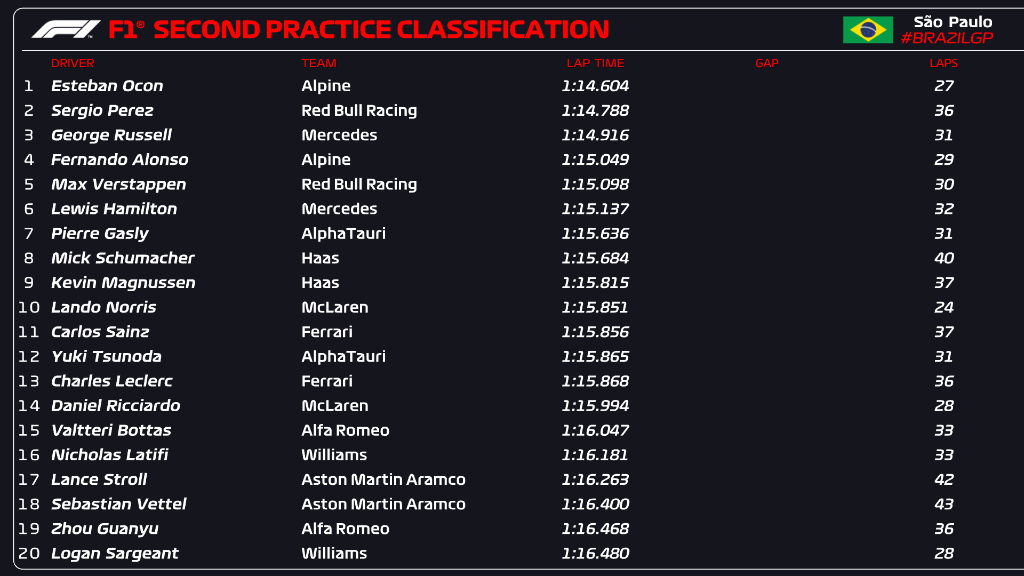Click Lance Stroll's Aston Martin Aramco team
The width and height of the screenshot is (1024, 576).
tap(383, 479)
